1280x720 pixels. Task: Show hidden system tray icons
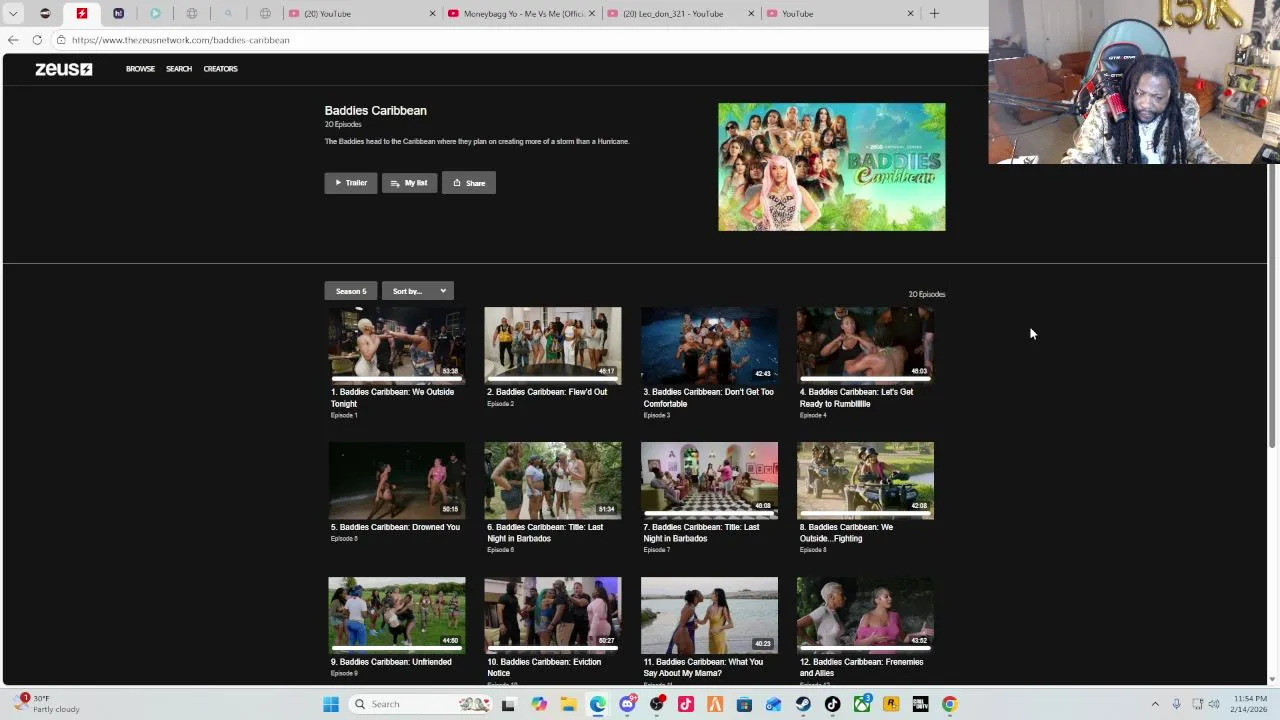pyautogui.click(x=1155, y=704)
